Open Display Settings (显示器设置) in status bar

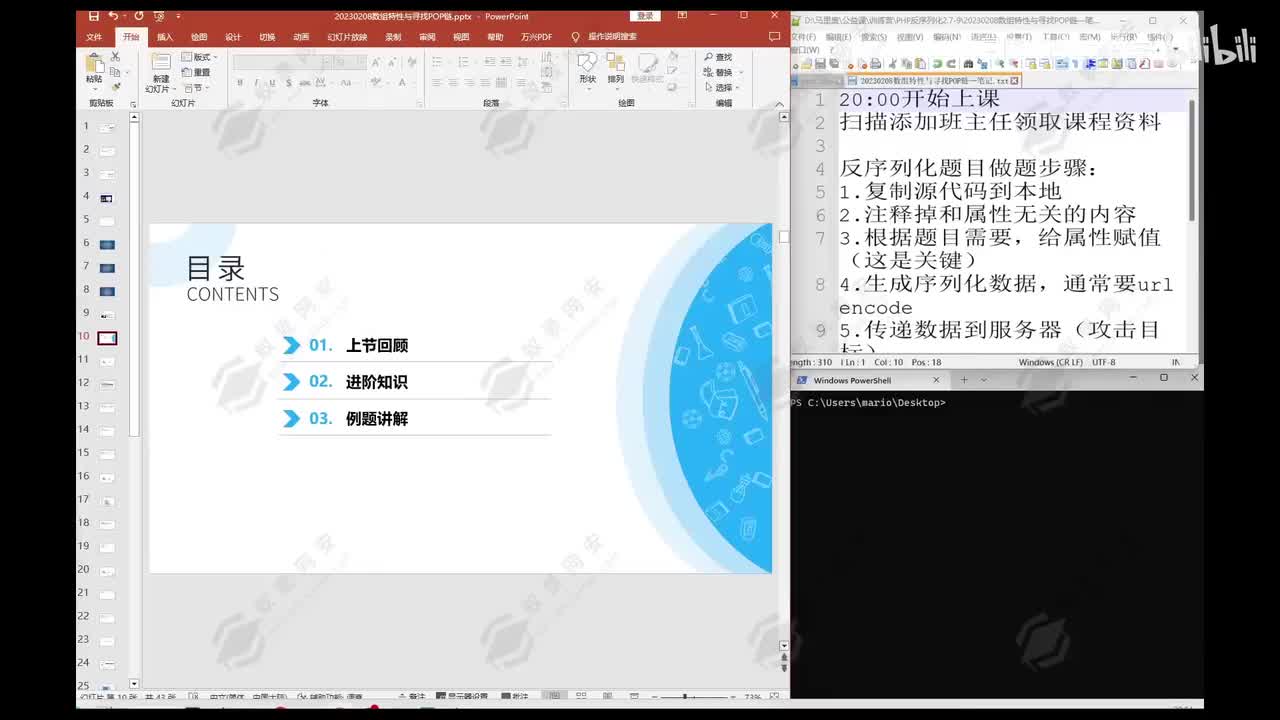coord(462,697)
